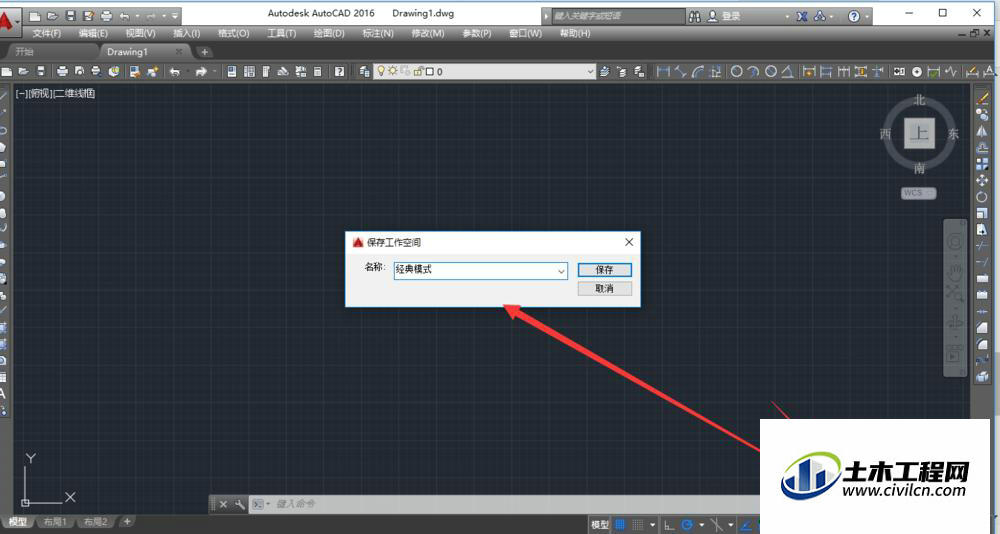This screenshot has width=1000, height=534.
Task: Open the layer dropdown list arrow
Action: [590, 71]
